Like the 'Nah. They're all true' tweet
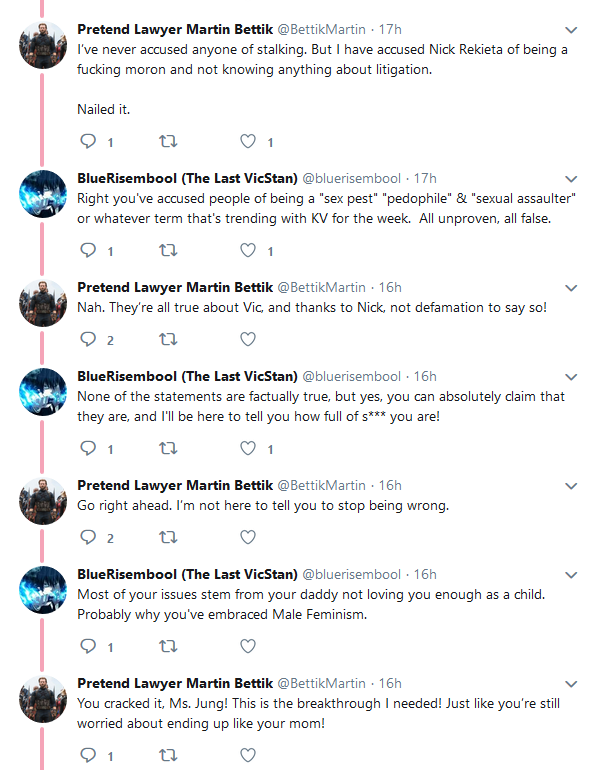This screenshot has width=594, height=770. click(x=248, y=339)
